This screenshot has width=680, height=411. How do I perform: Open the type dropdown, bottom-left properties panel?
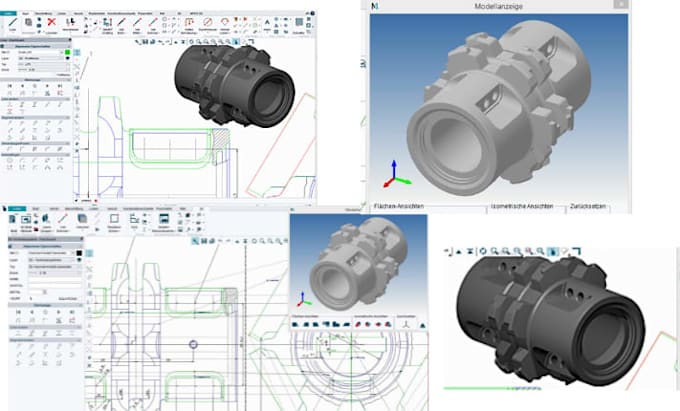[x=55, y=267]
